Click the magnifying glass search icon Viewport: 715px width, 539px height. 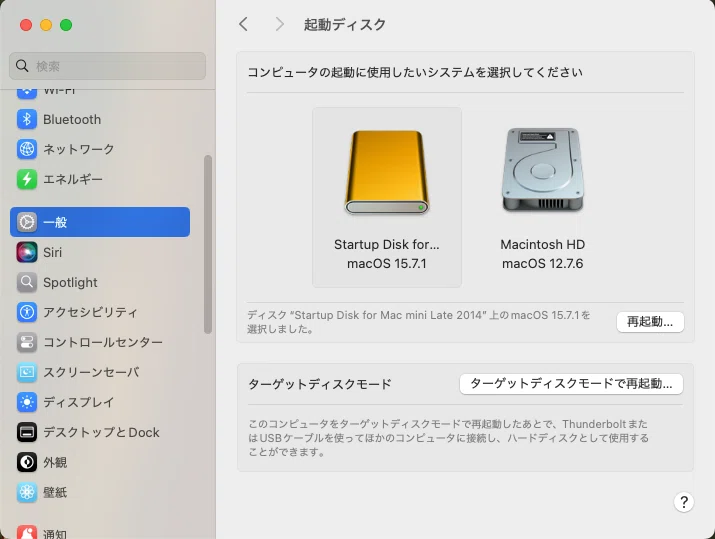click(x=22, y=66)
